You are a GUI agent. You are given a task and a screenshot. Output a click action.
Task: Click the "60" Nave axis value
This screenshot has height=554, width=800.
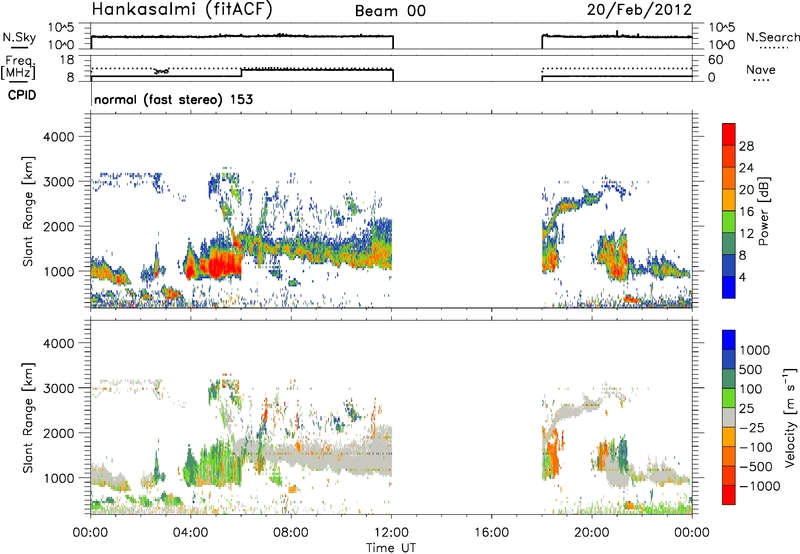click(x=715, y=60)
